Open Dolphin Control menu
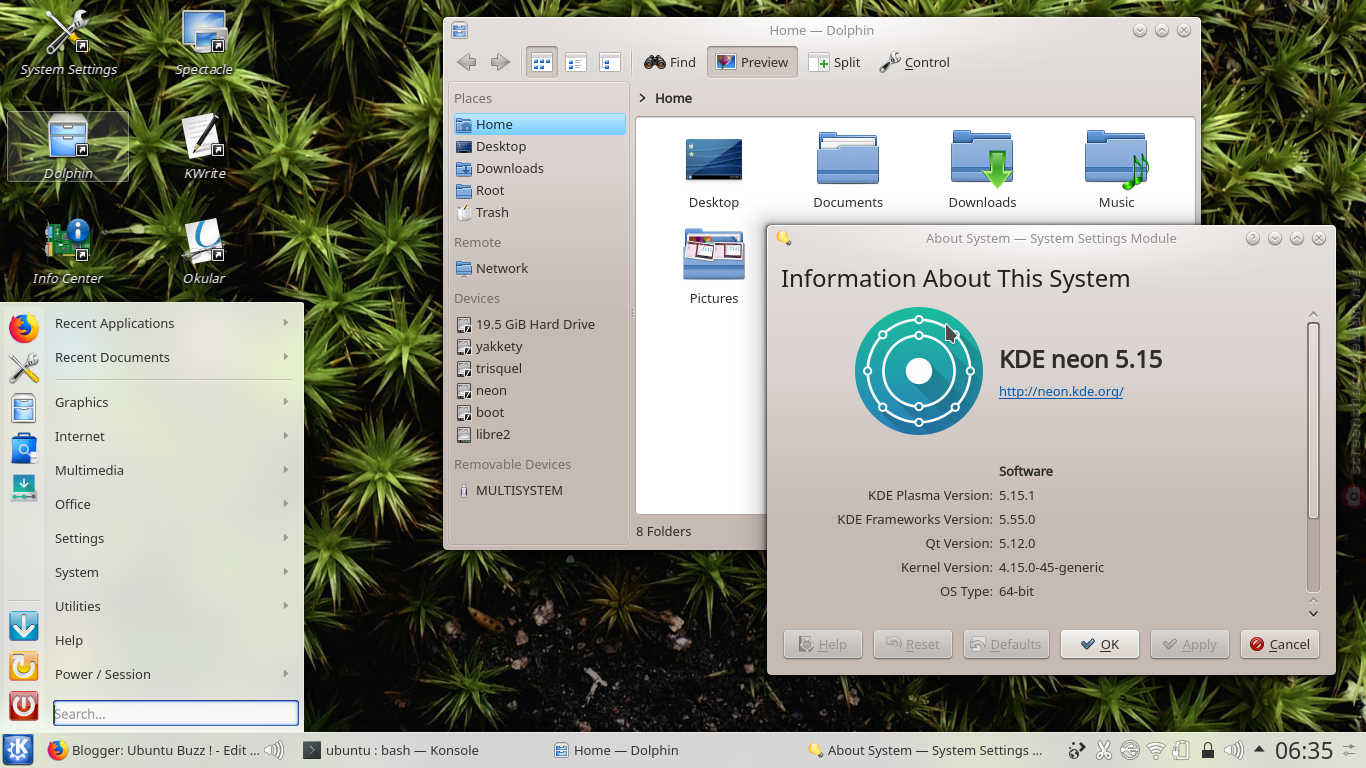The width and height of the screenshot is (1366, 768). tap(914, 62)
